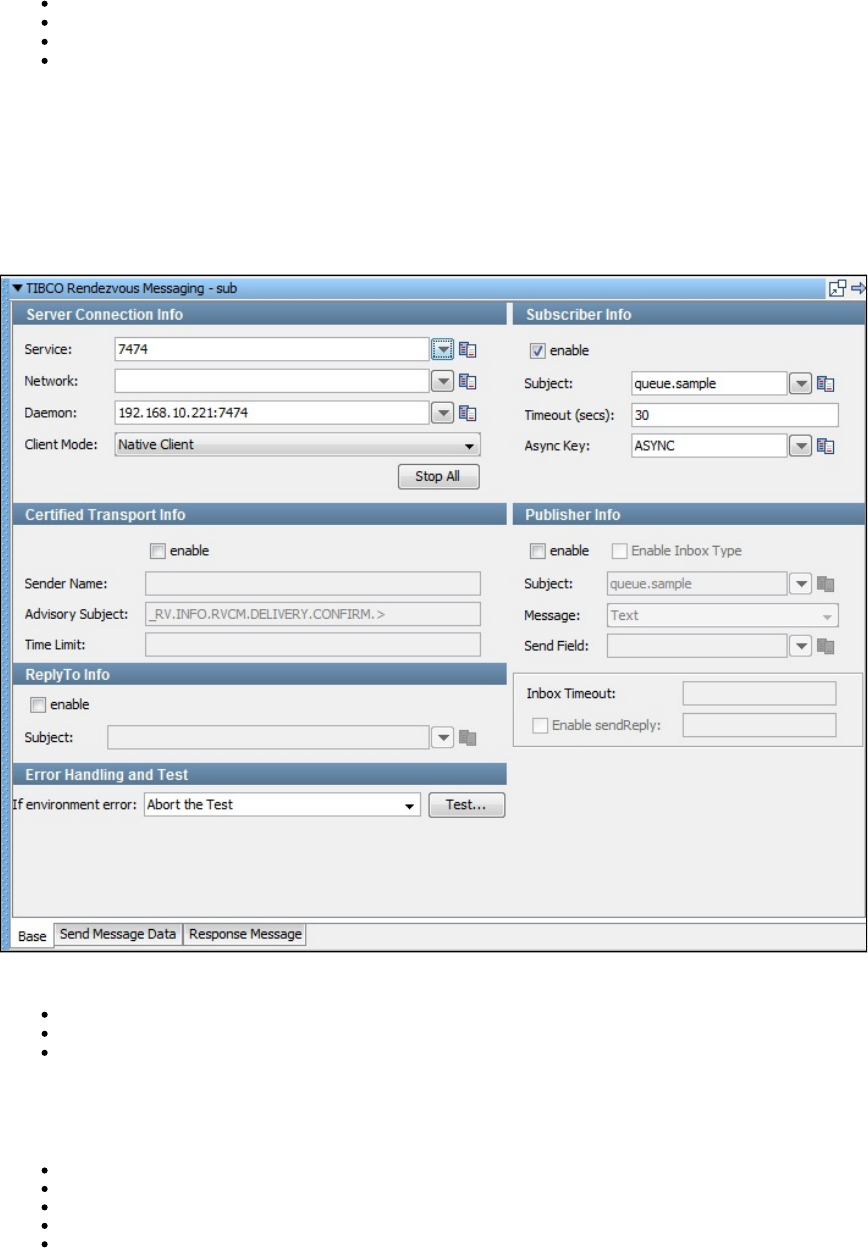The width and height of the screenshot is (868, 1248).
Task: Open Message type Text dropdown
Action: coord(723,615)
